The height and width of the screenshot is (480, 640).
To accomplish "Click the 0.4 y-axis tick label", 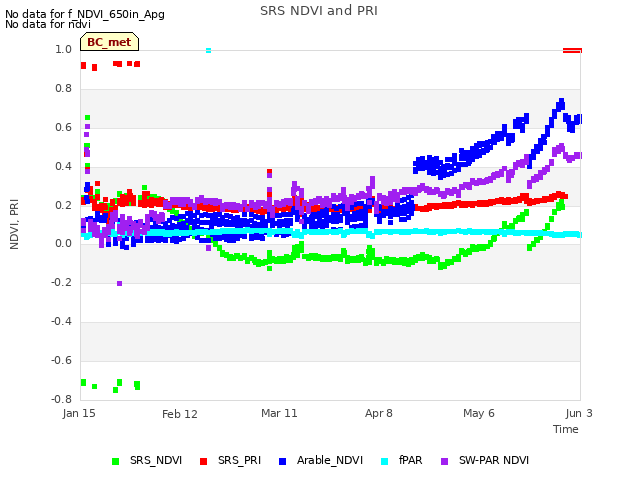I will click(63, 166).
